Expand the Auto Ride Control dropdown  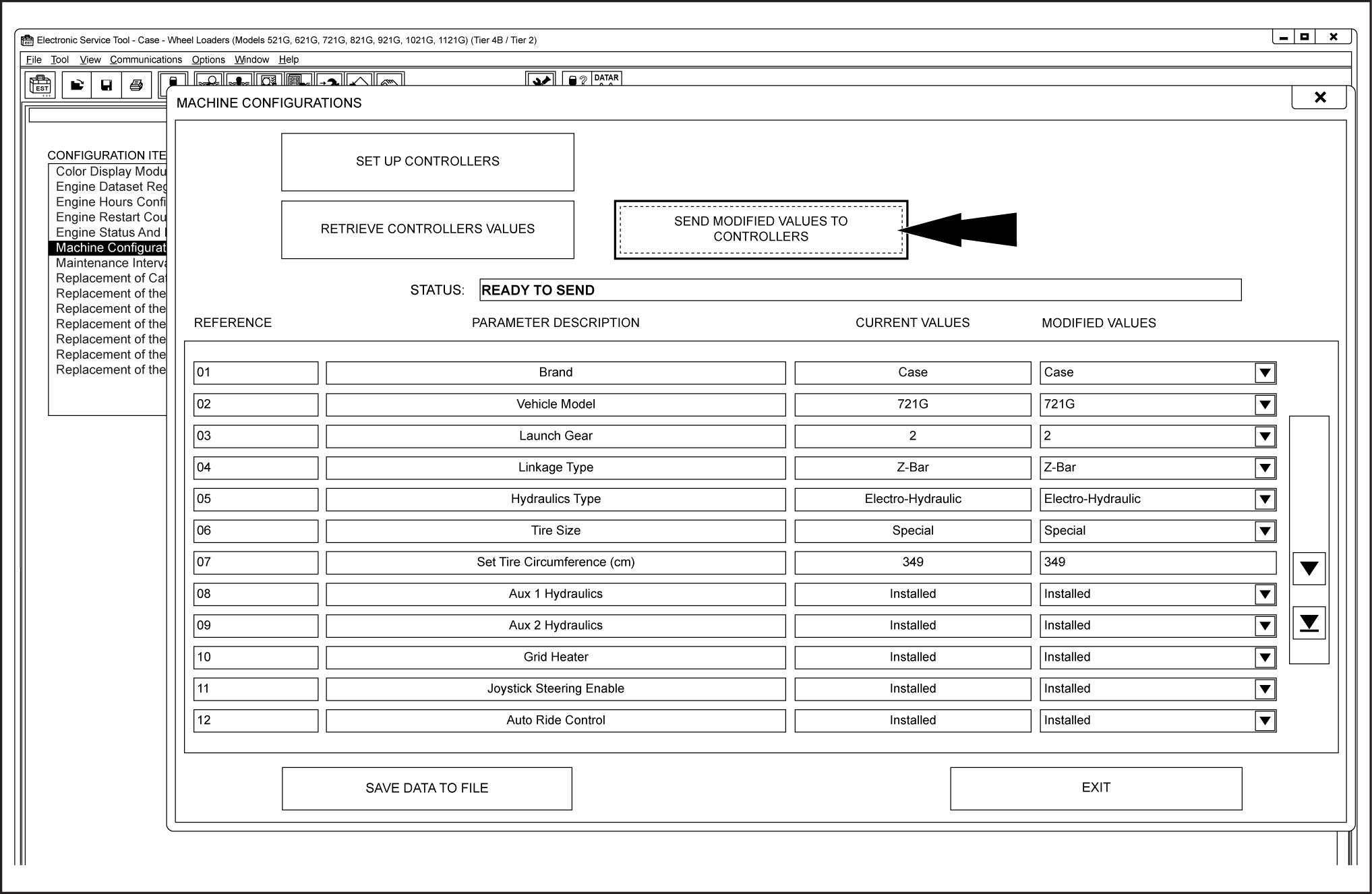(x=1265, y=721)
